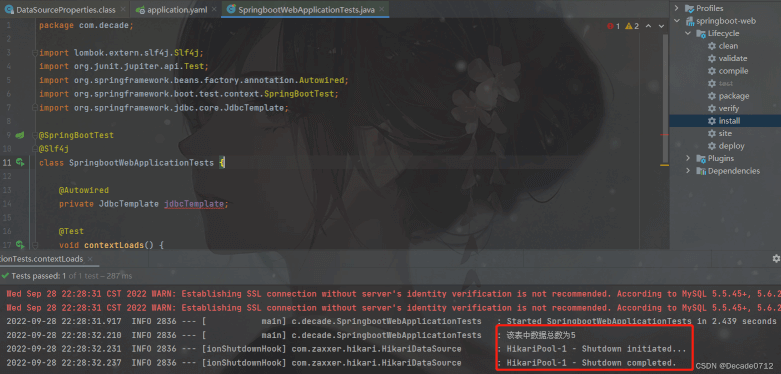Click the gear icon beside validate
This screenshot has width=781, height=374.
point(712,58)
